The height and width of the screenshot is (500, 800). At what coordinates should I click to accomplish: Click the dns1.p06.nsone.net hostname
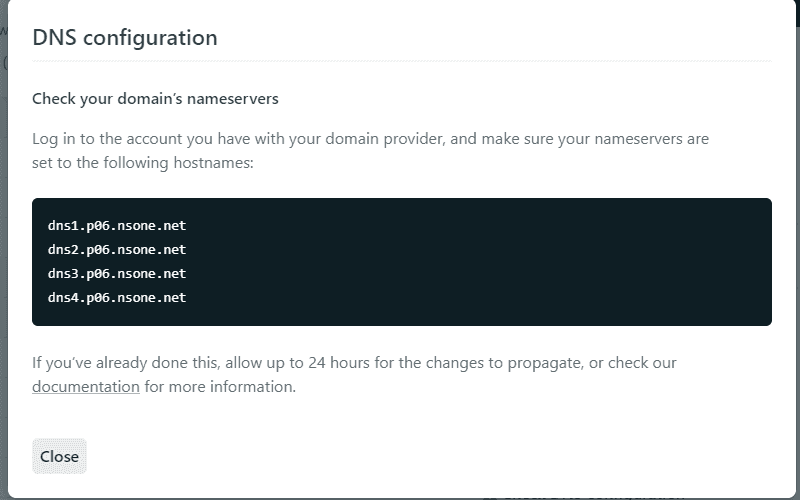click(117, 225)
